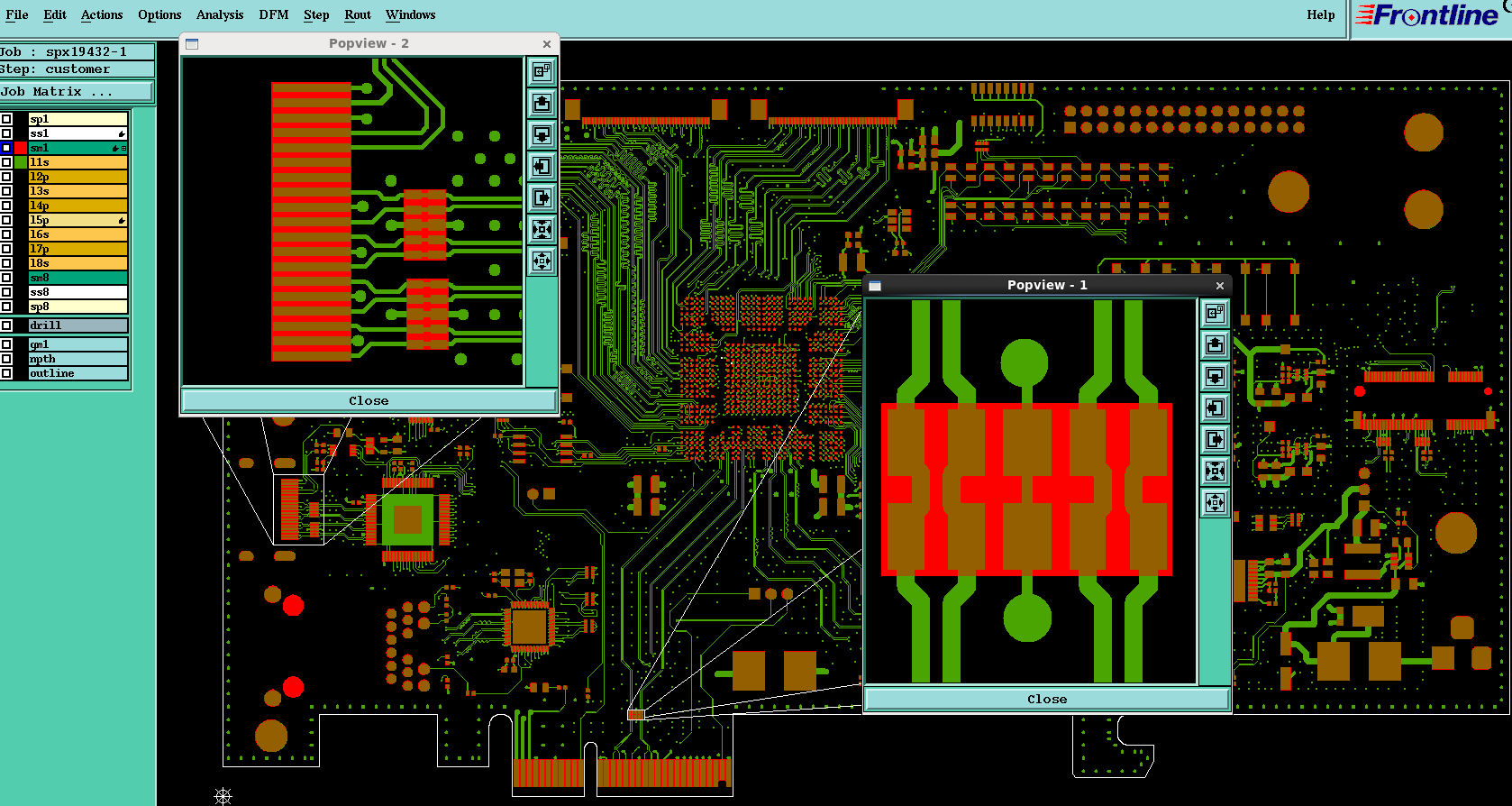
Task: Toggle the checkbox for layer sp1
Action: pyautogui.click(x=6, y=119)
